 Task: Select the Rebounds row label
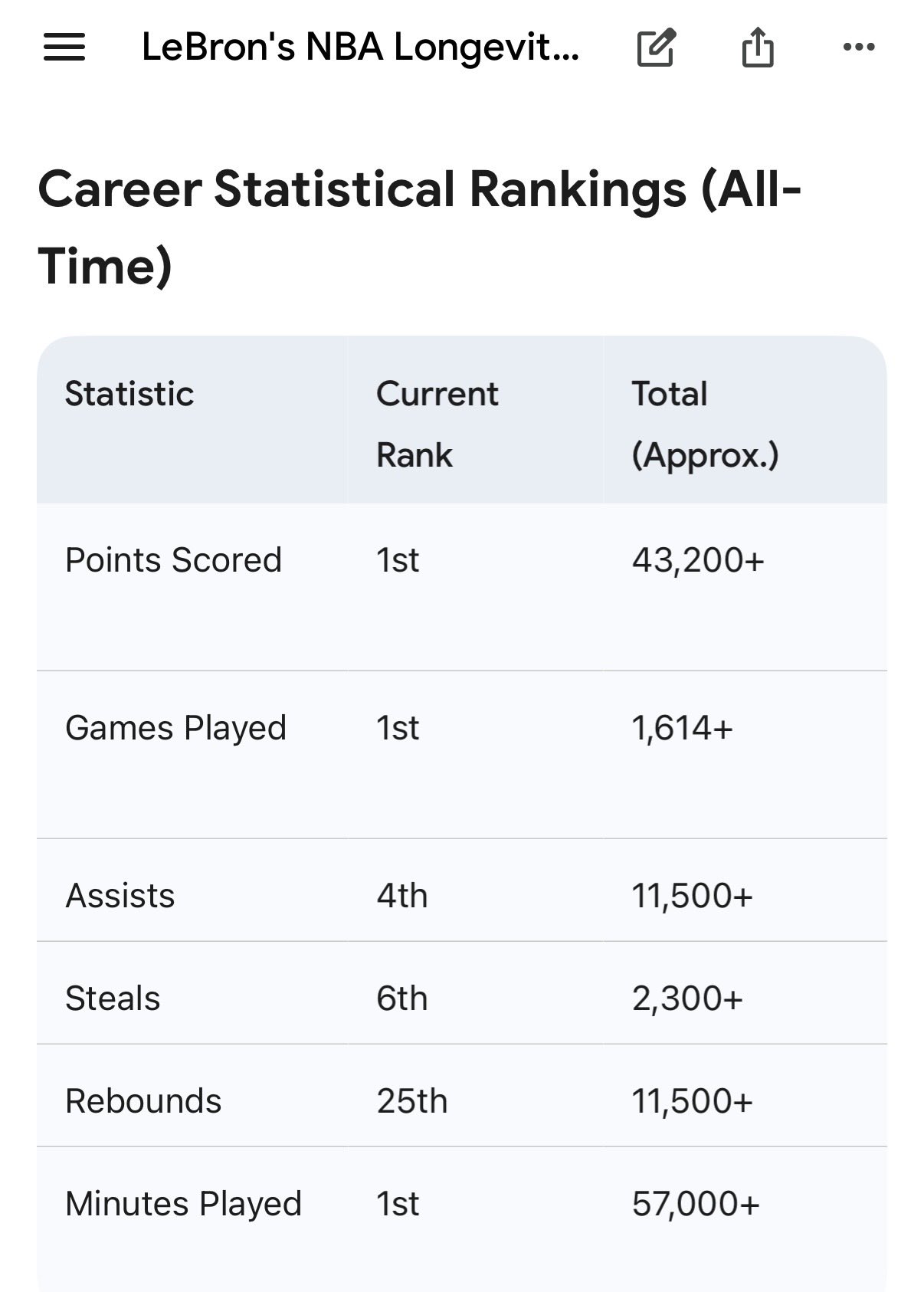143,1101
